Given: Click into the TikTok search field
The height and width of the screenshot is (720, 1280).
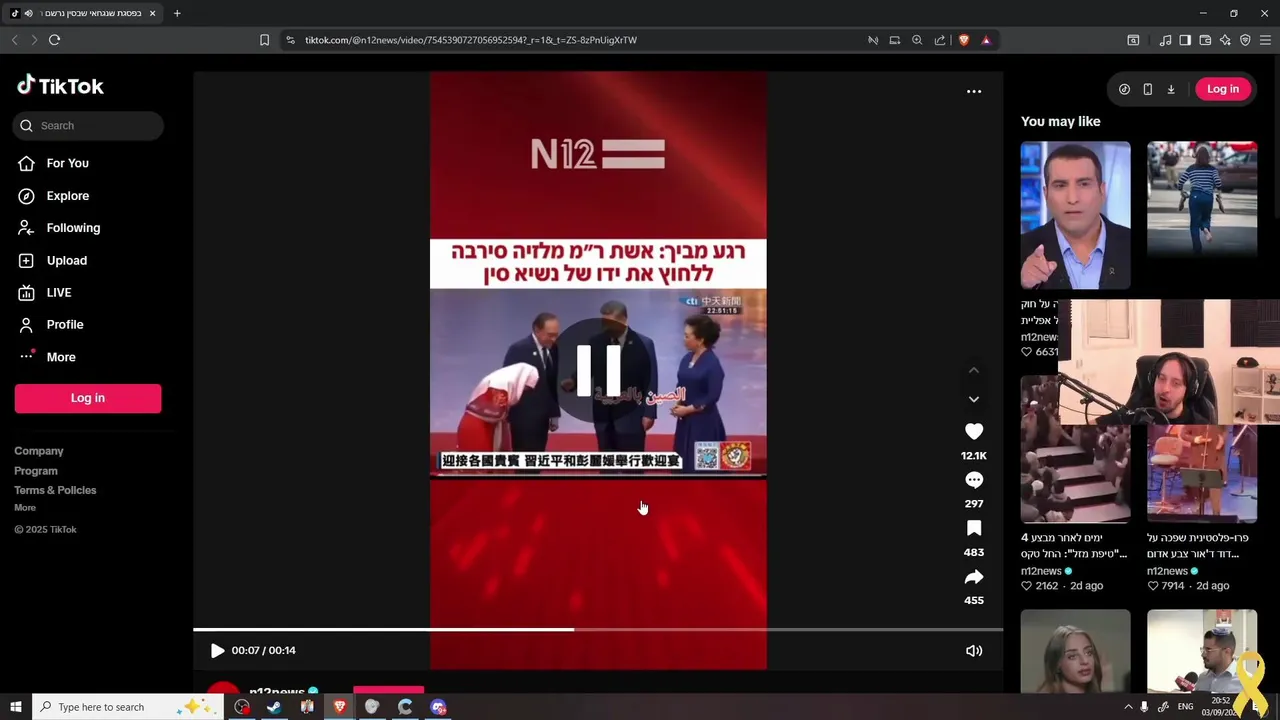Looking at the screenshot, I should pos(88,125).
